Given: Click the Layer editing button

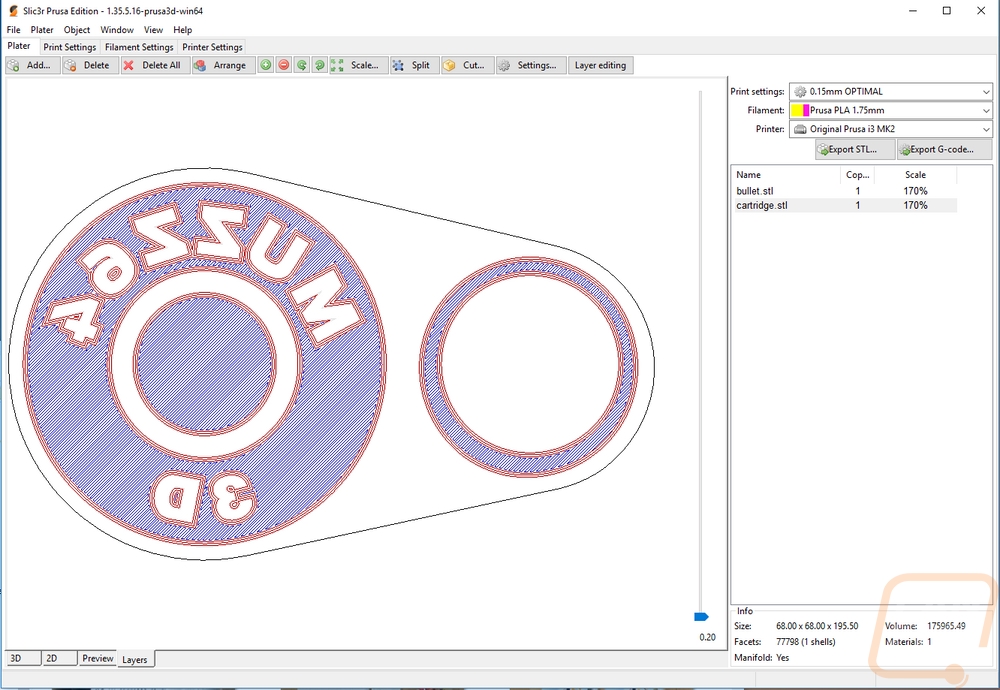Looking at the screenshot, I should pyautogui.click(x=600, y=65).
